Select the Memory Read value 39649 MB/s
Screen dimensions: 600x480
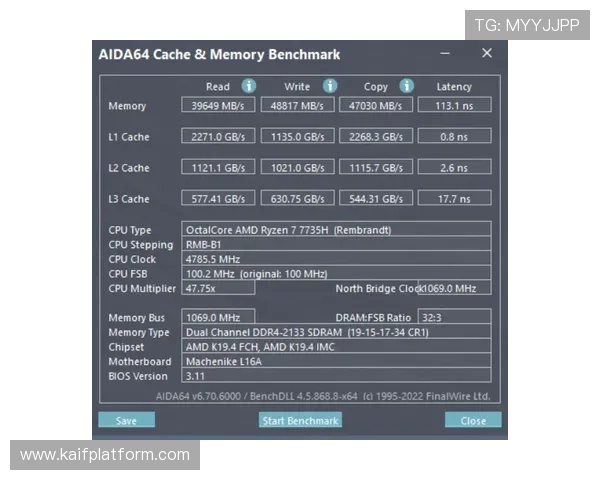pyautogui.click(x=218, y=106)
